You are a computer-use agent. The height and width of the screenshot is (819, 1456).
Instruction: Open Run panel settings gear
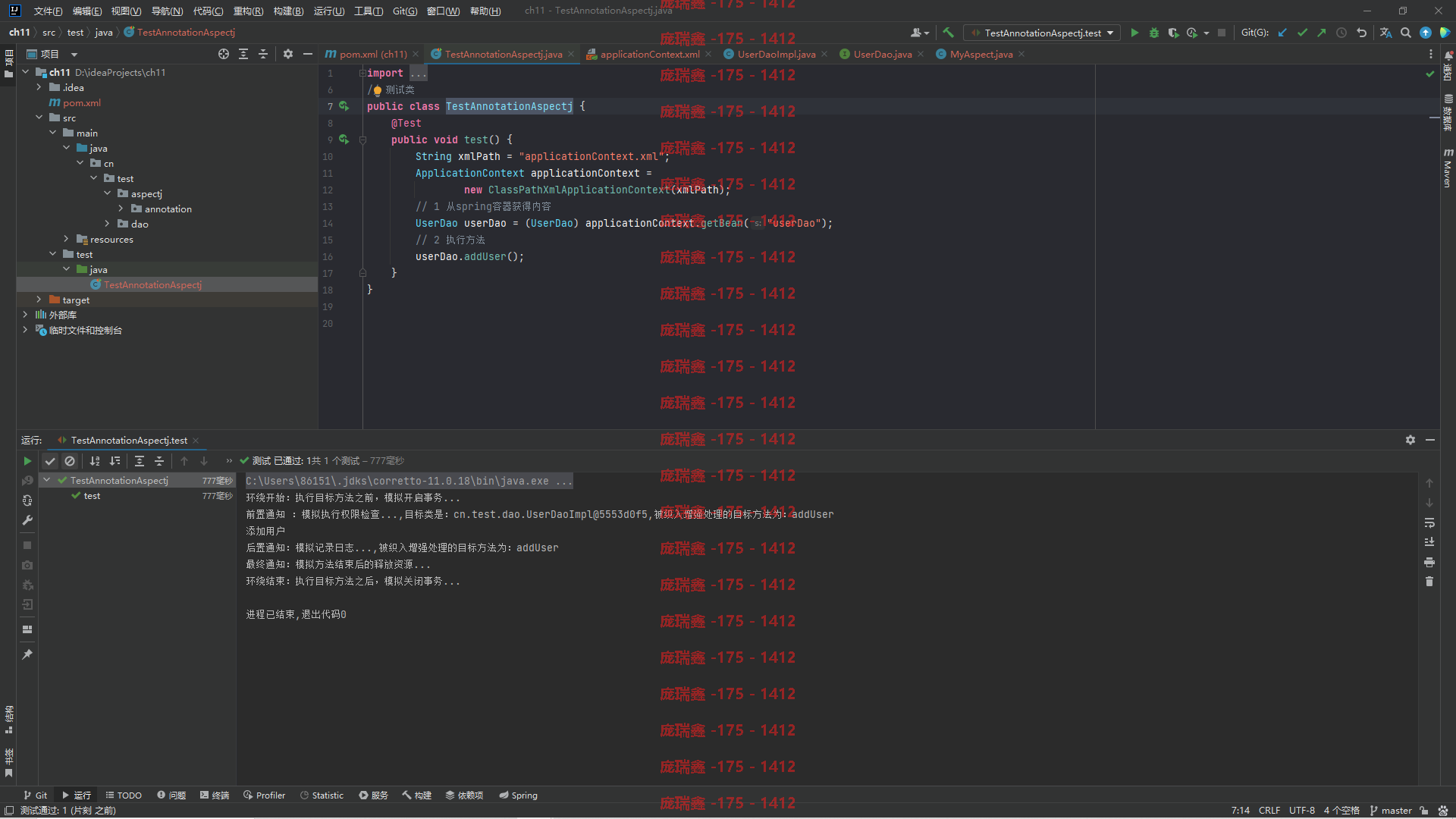click(x=1410, y=440)
